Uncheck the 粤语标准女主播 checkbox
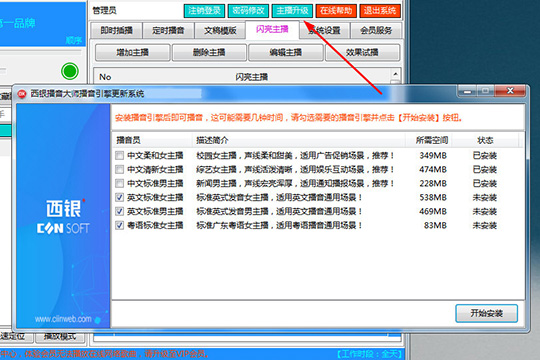Screen dimensions: 540x360 pos(120,225)
